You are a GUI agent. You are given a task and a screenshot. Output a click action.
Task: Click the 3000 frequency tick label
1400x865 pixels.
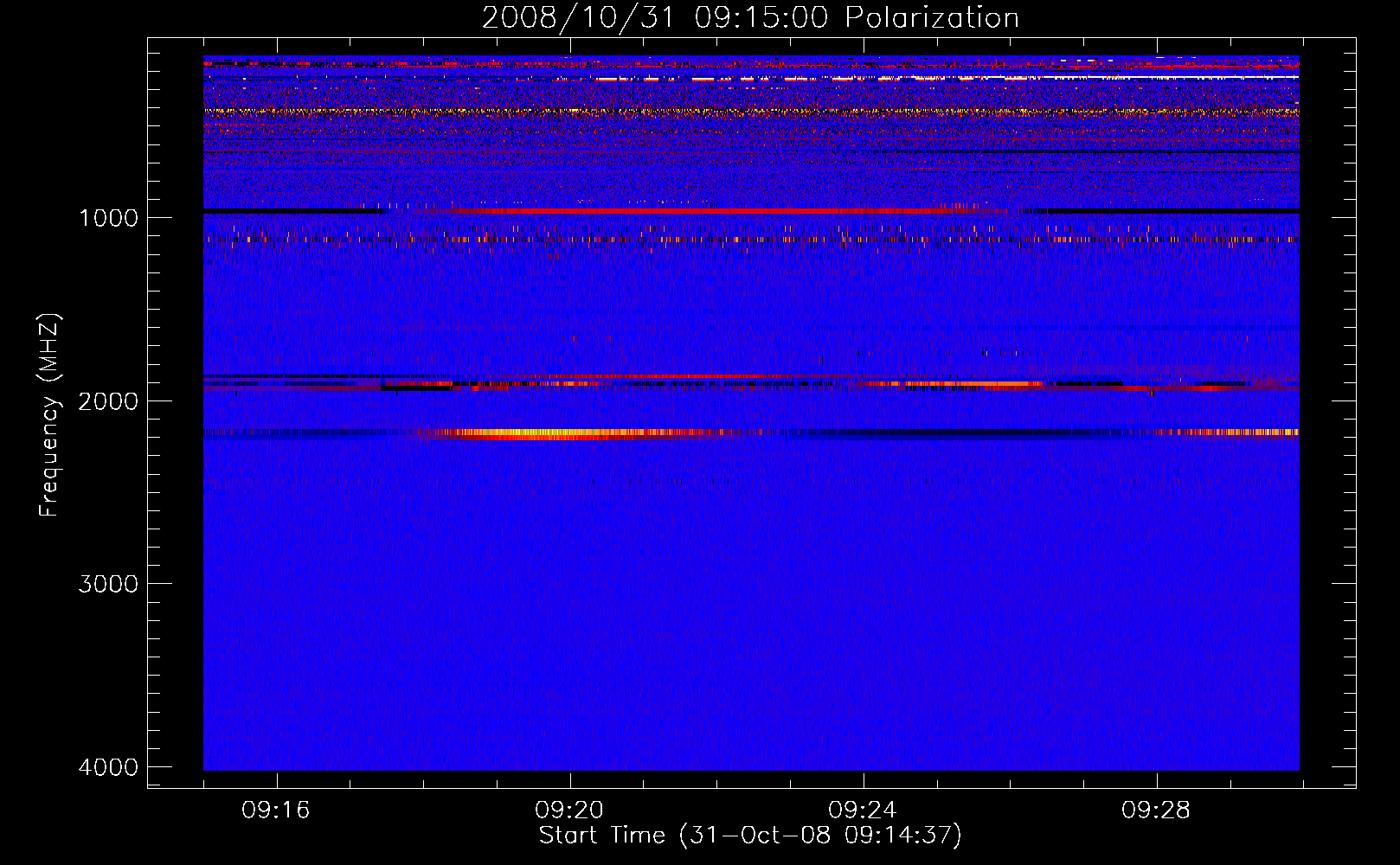tap(108, 584)
